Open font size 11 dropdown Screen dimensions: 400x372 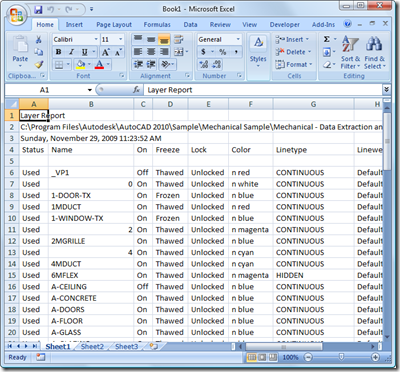click(x=121, y=39)
